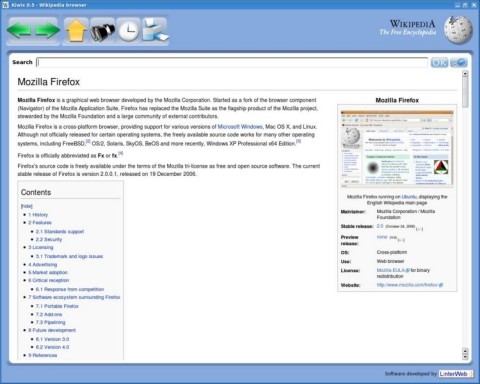
Task: Focus the Search text field
Action: click(x=232, y=62)
